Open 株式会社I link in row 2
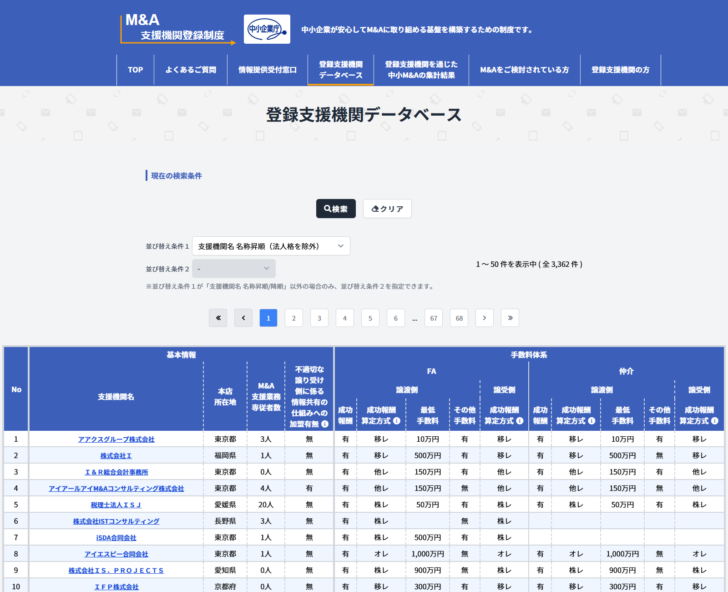The height and width of the screenshot is (592, 728). point(116,455)
